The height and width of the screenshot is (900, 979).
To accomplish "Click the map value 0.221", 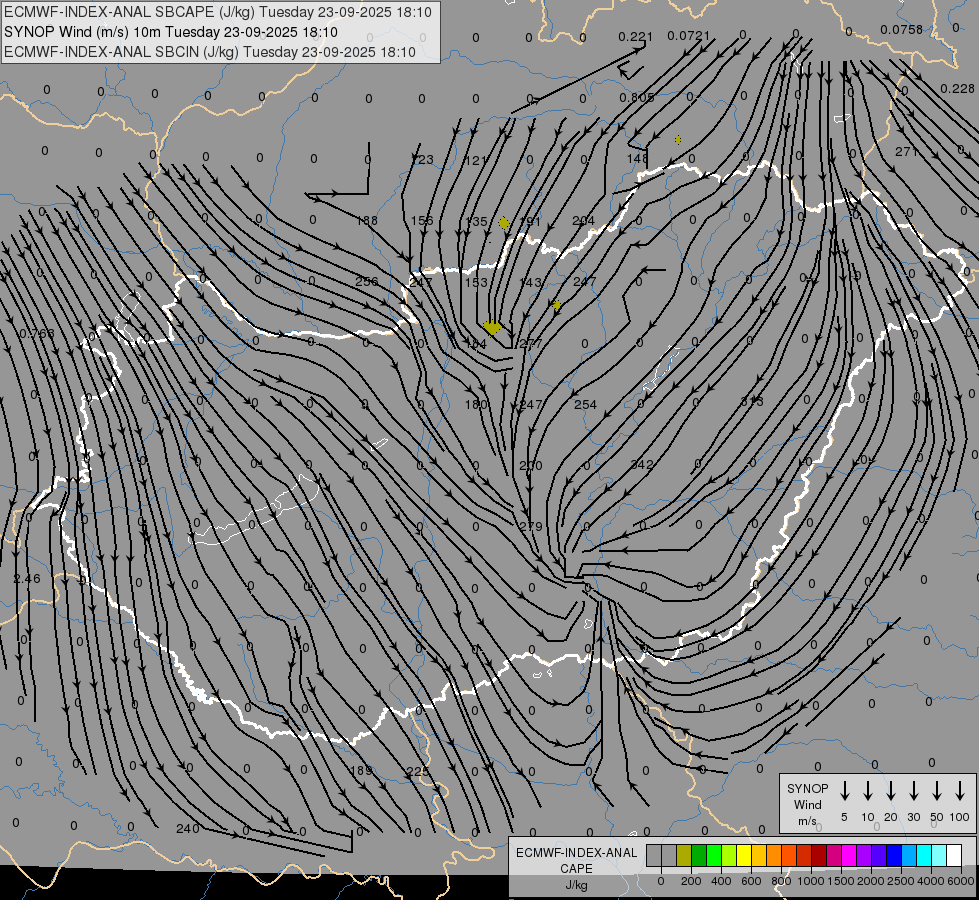I will (x=636, y=37).
